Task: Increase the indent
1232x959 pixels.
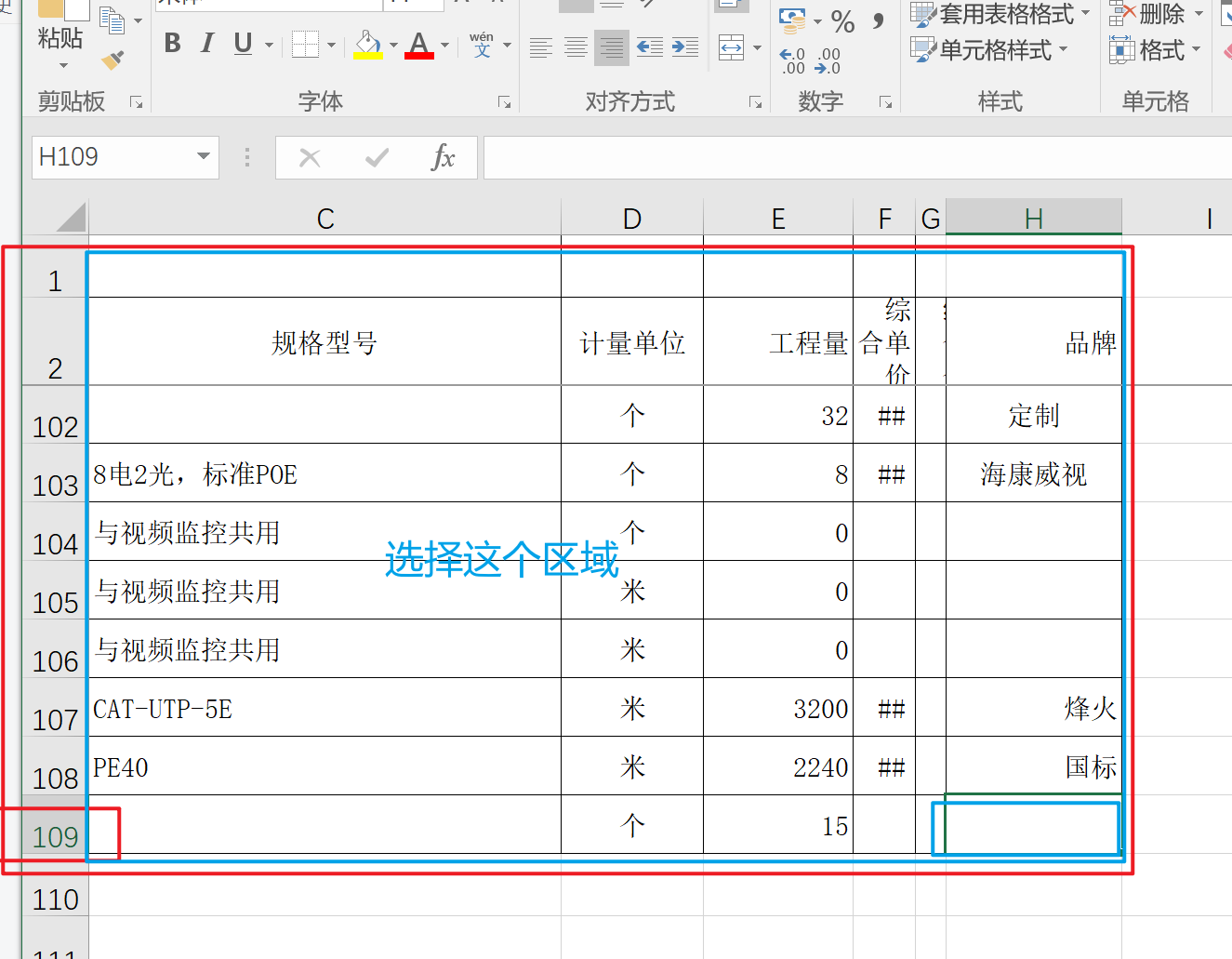Action: [685, 47]
